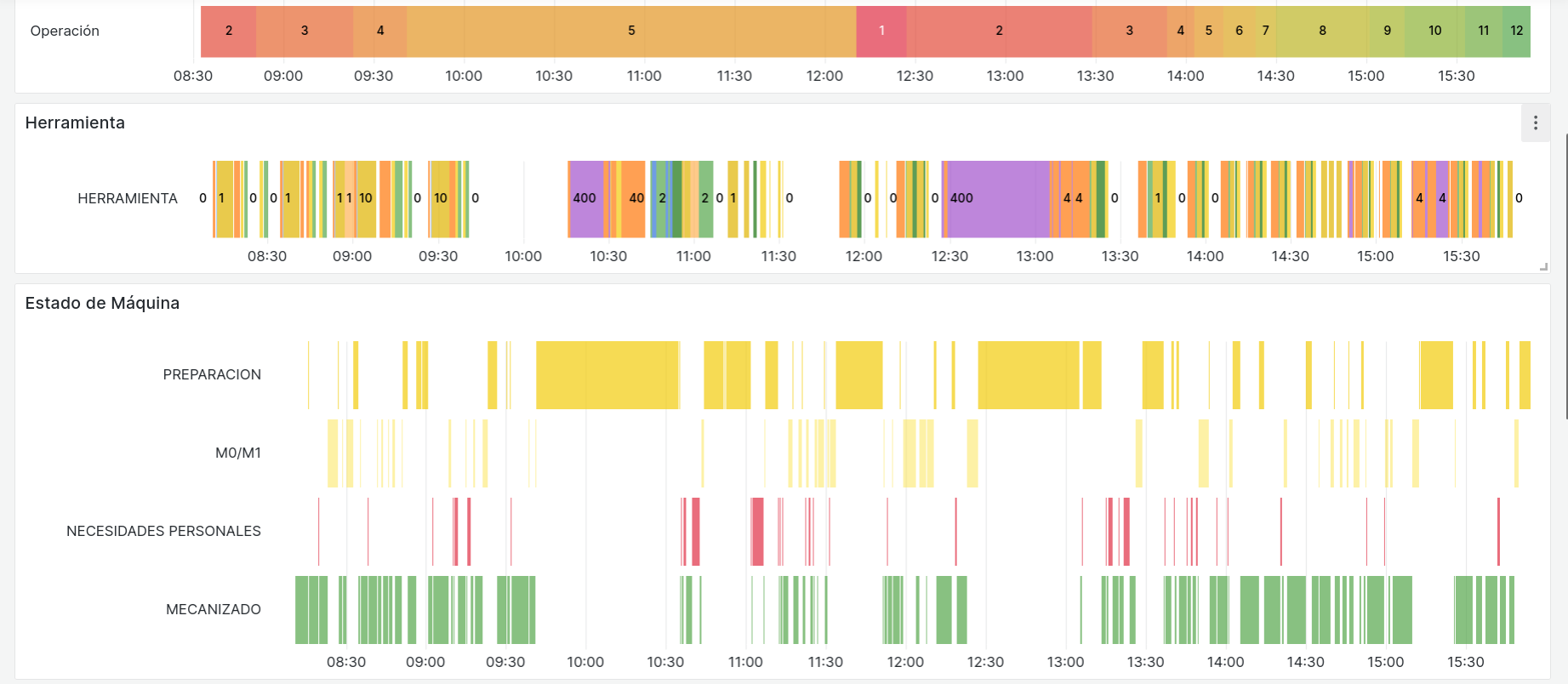Select green Operación segment labeled 12

tap(1516, 31)
